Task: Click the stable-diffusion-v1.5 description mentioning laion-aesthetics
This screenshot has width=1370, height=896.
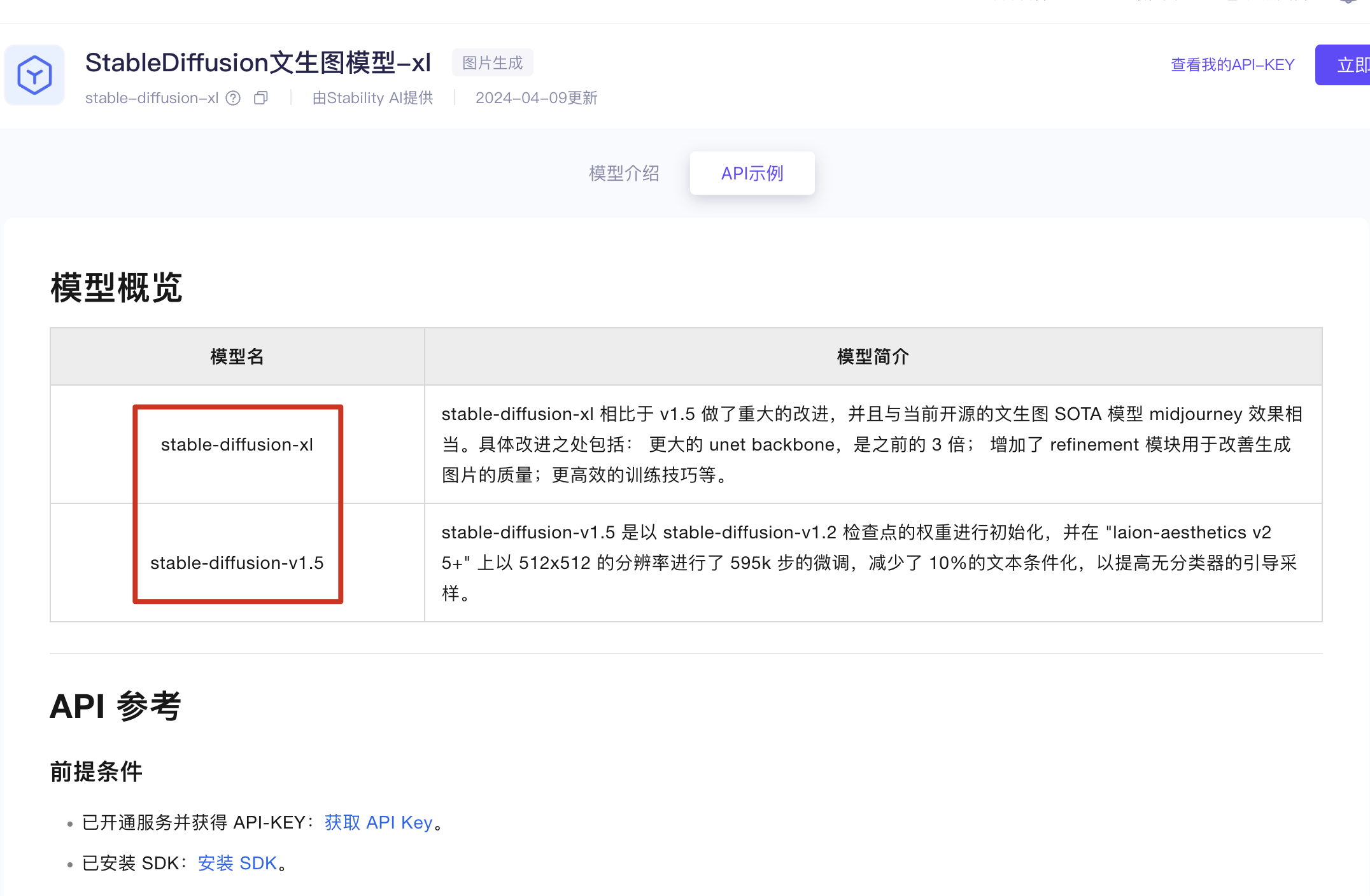Action: [873, 563]
